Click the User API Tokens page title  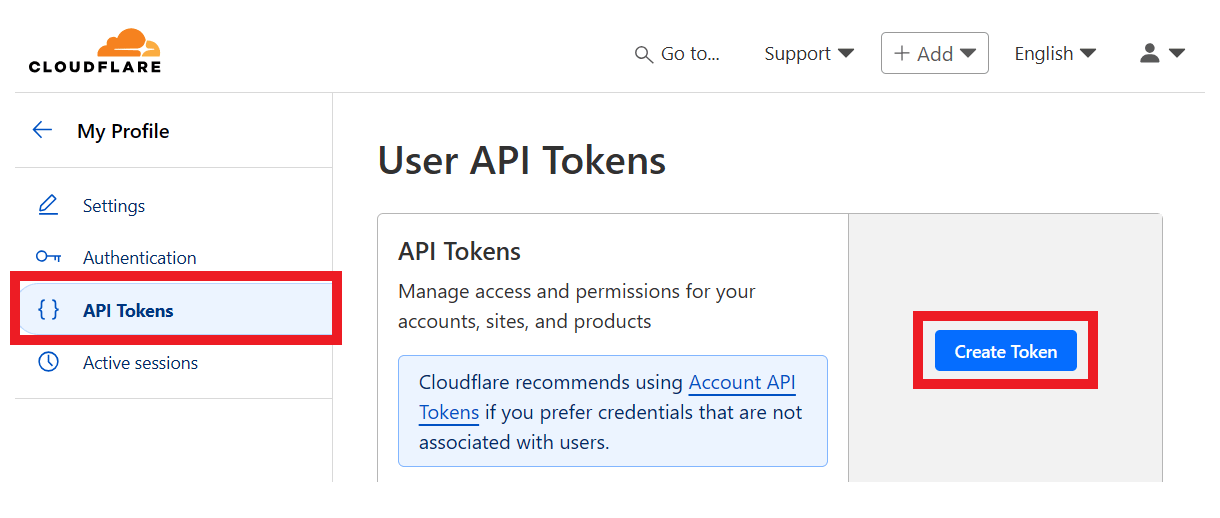click(522, 160)
